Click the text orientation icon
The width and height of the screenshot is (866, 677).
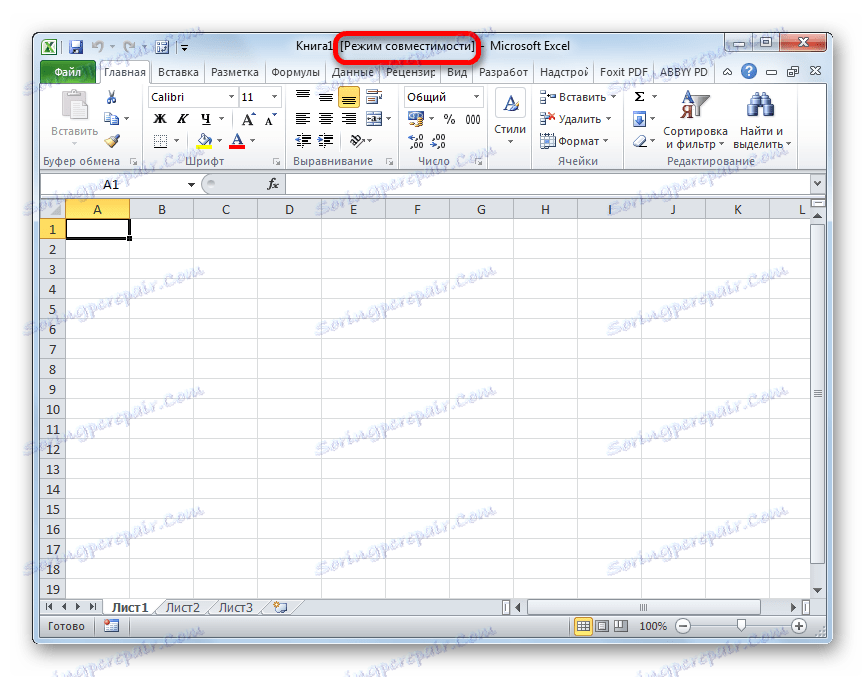coord(357,141)
